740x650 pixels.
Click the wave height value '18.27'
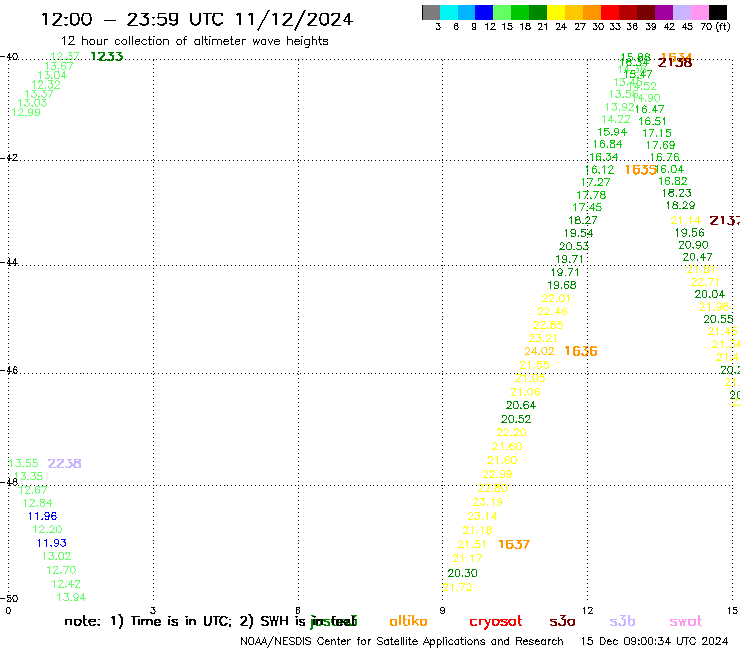pyautogui.click(x=583, y=220)
